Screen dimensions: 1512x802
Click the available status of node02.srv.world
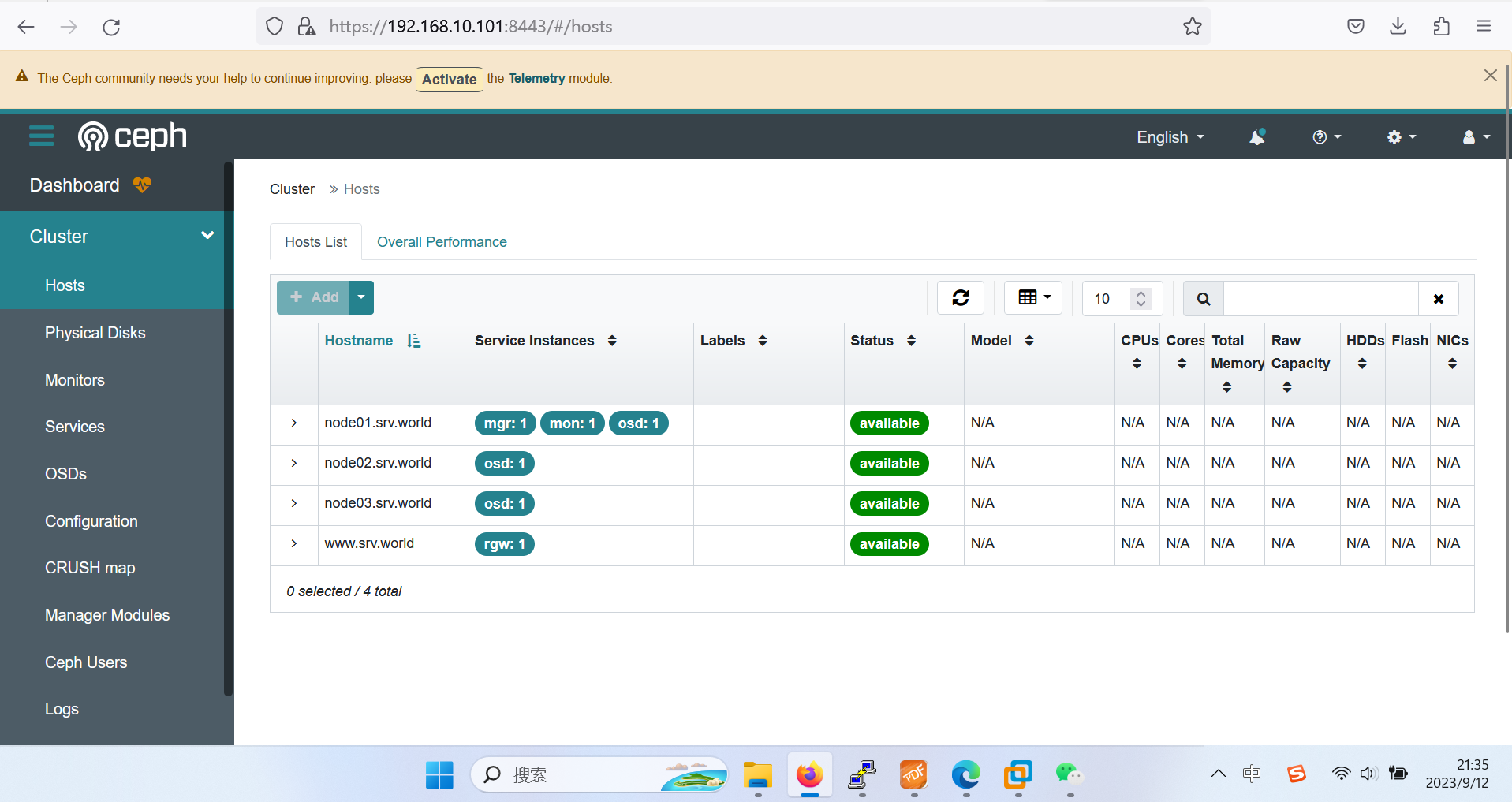[x=889, y=464]
